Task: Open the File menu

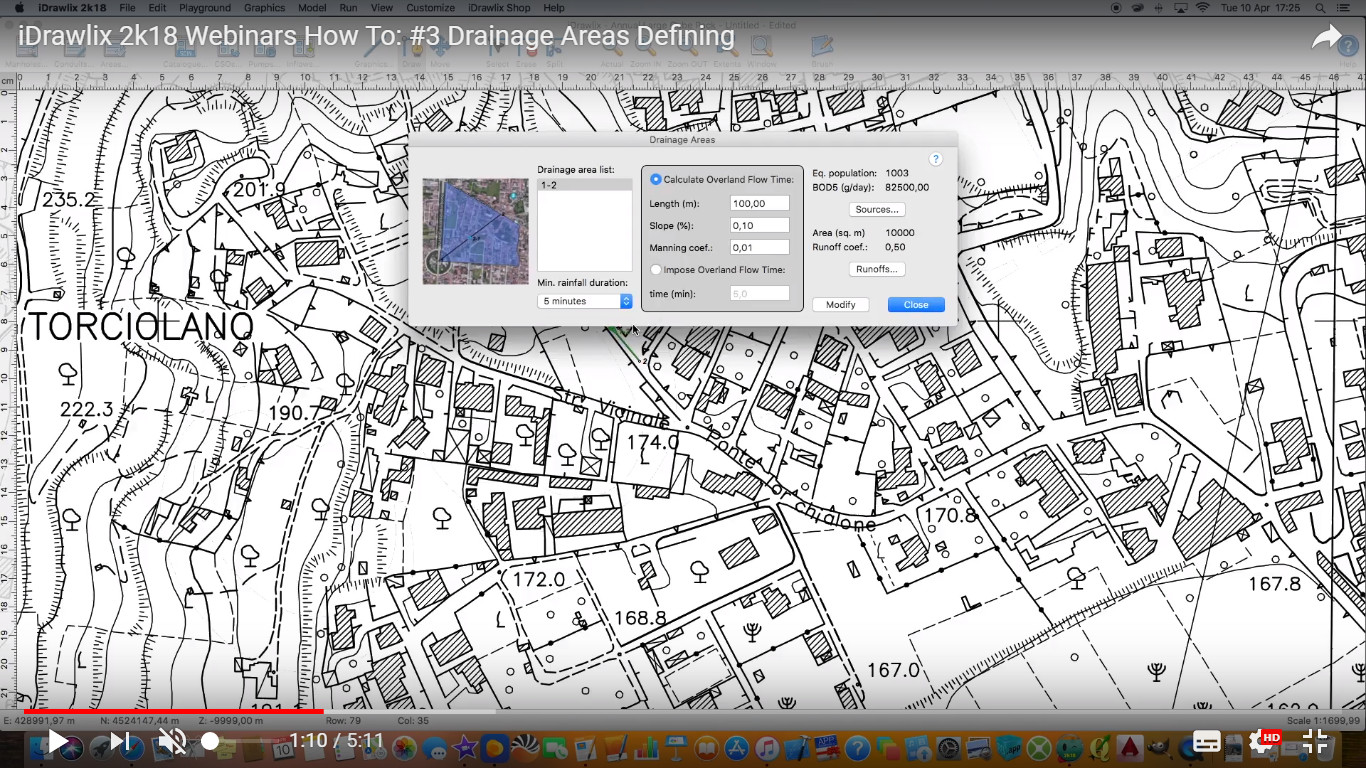Action: [x=127, y=7]
